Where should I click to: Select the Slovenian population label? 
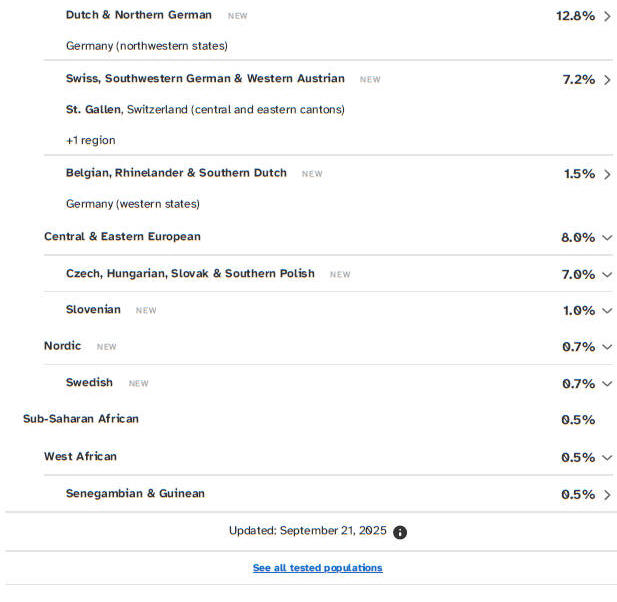tap(93, 310)
